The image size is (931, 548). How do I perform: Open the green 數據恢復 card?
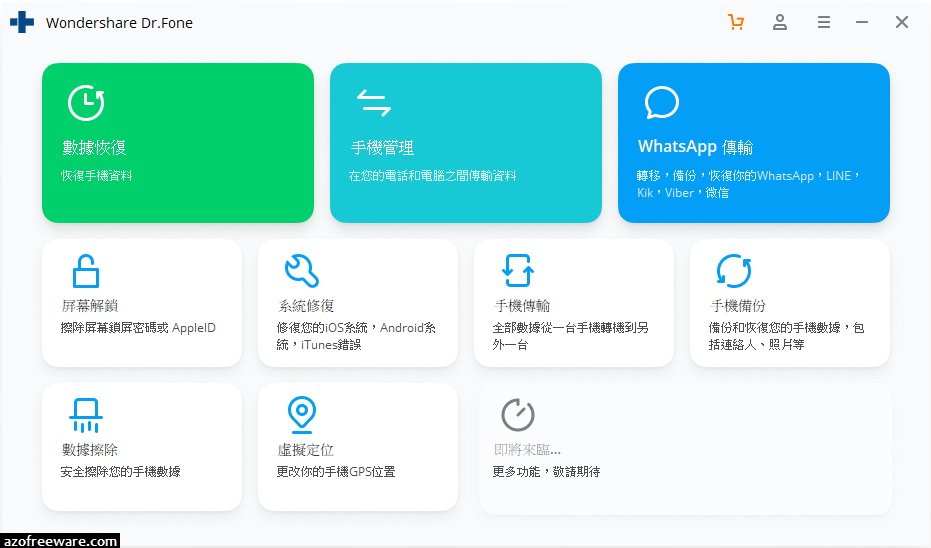tap(178, 143)
